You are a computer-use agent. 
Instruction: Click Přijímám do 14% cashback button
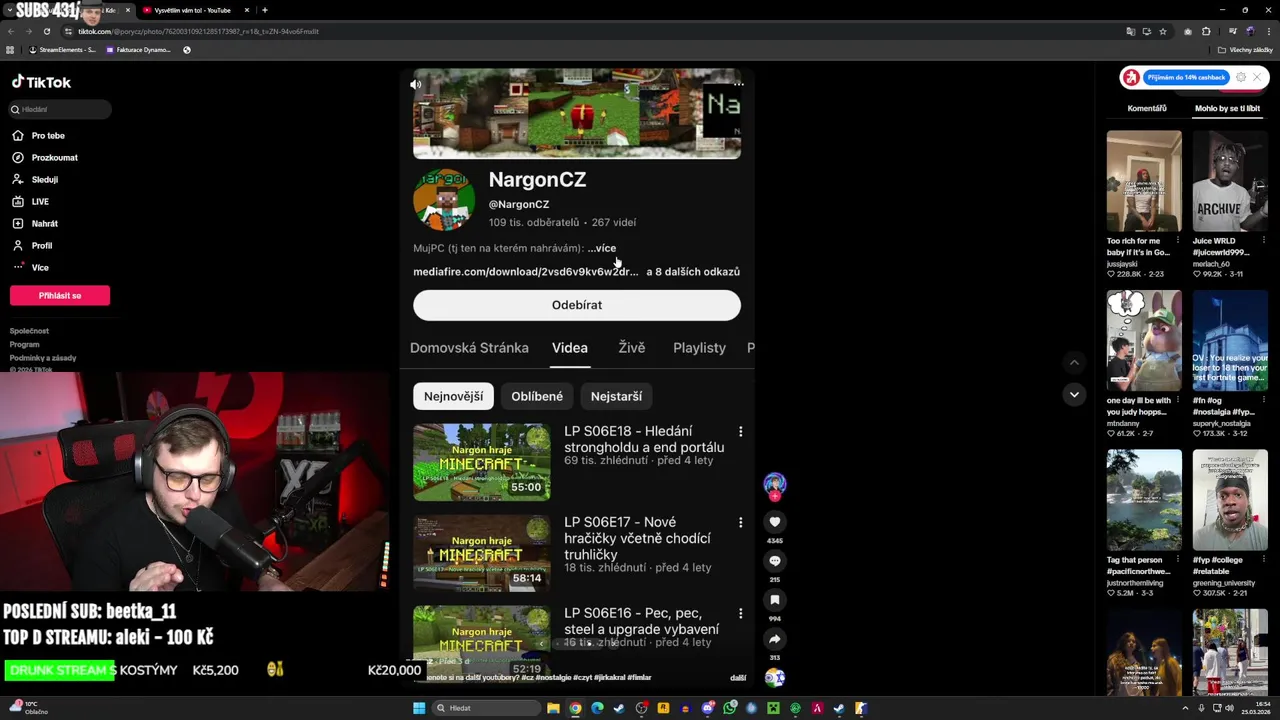tap(1186, 77)
